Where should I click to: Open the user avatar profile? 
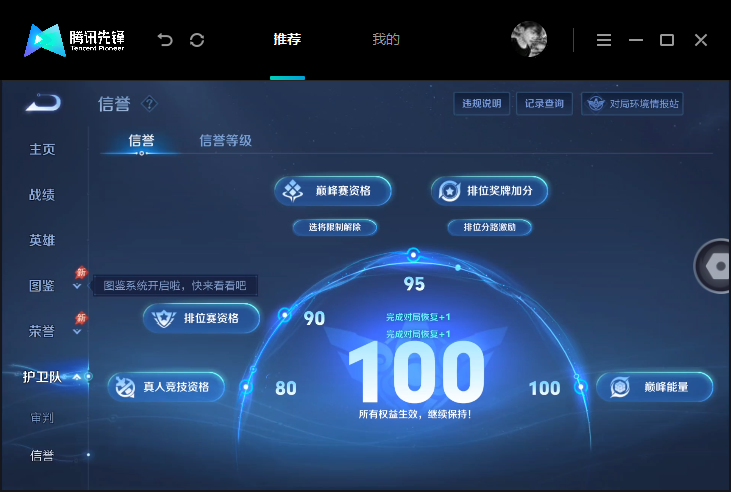click(x=529, y=39)
